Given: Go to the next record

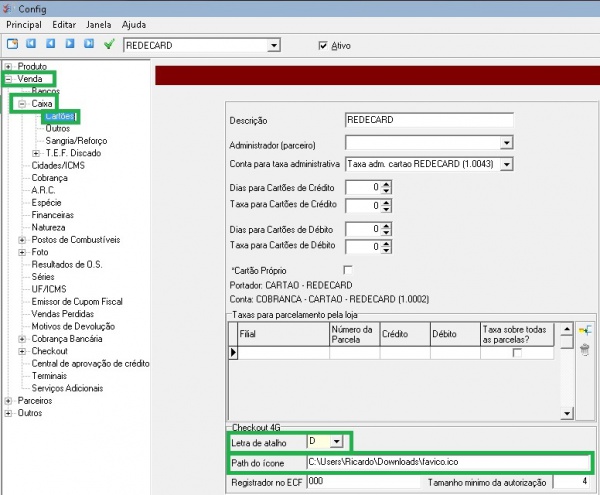Looking at the screenshot, I should coord(70,45).
